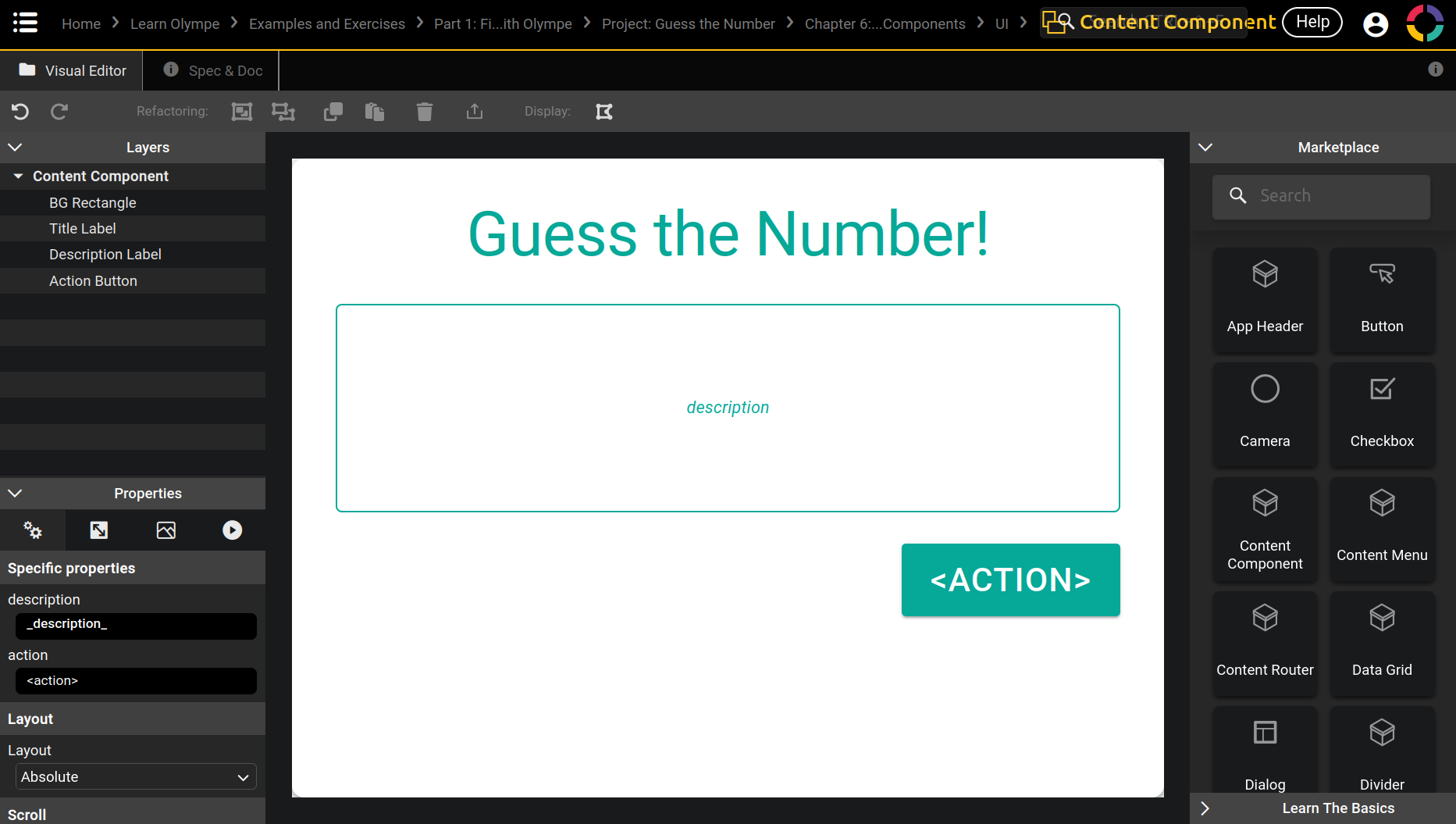The height and width of the screenshot is (824, 1456).
Task: Click the redo arrow icon
Action: (59, 112)
